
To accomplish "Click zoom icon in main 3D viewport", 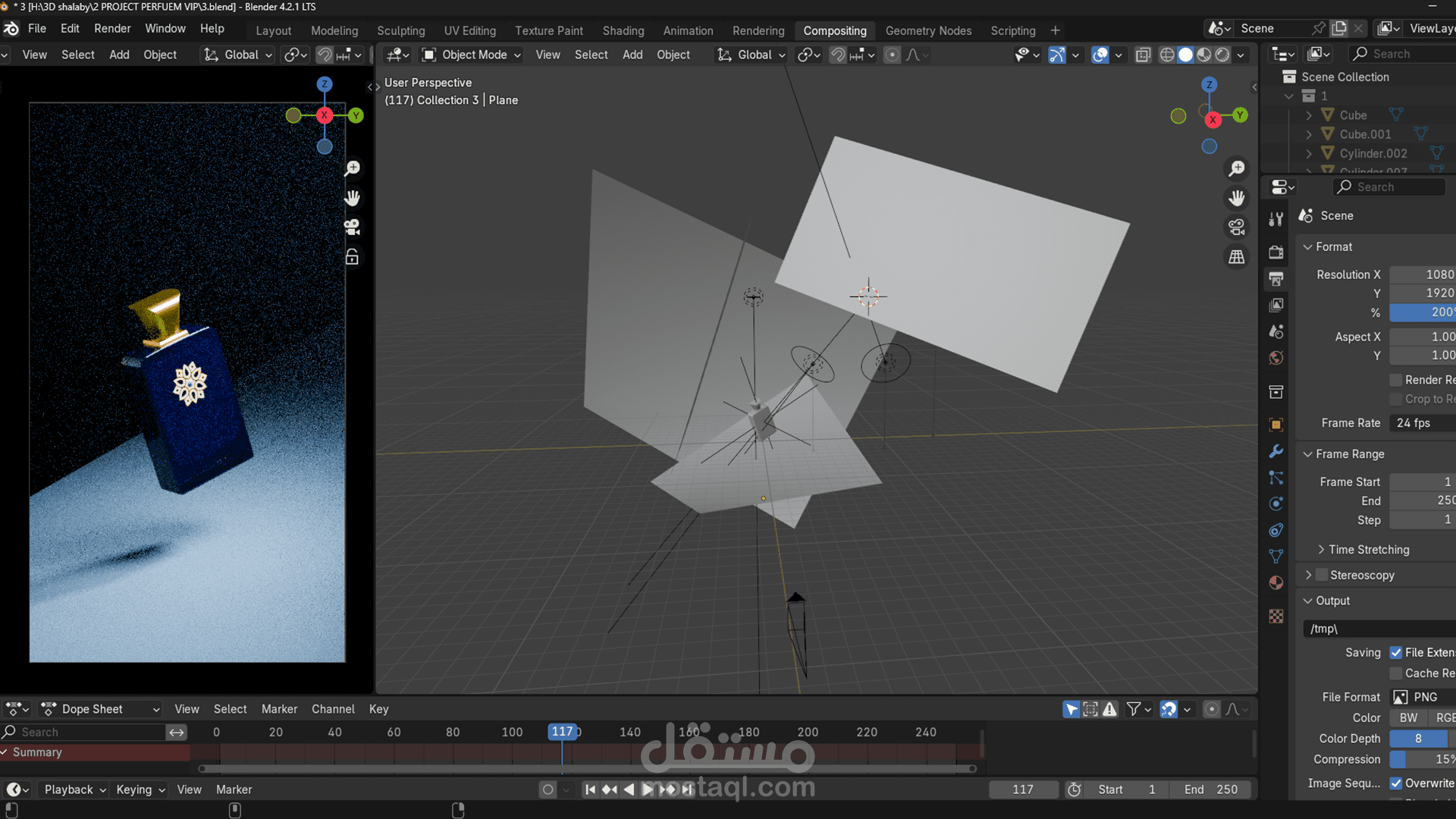I will 1237,168.
